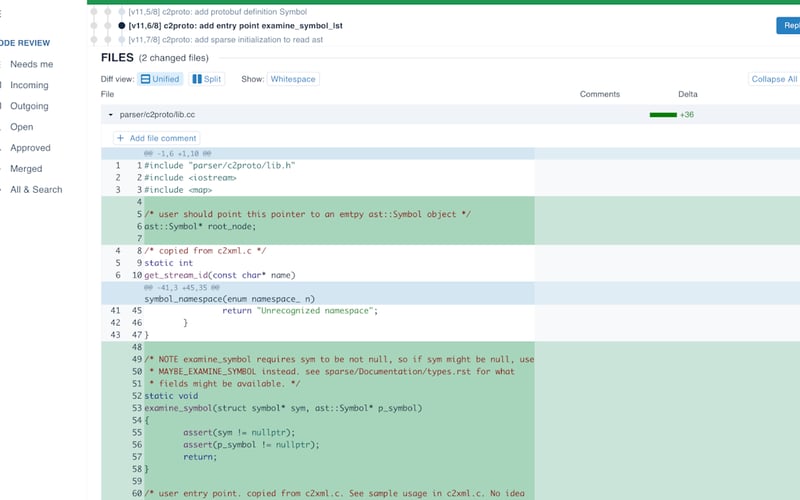Click the File column header
The height and width of the screenshot is (500, 800).
[107, 94]
